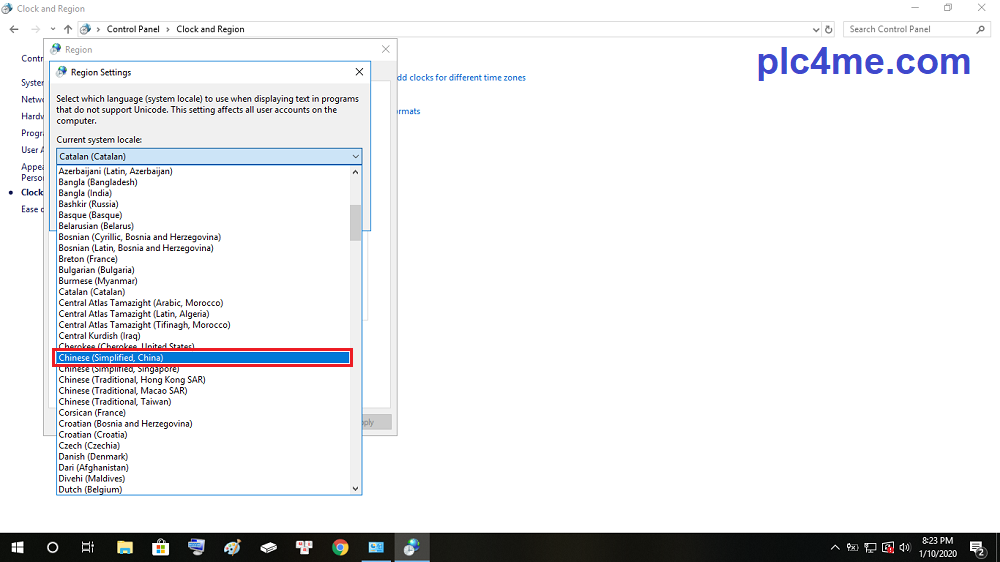Click the Cortana search circle icon

pyautogui.click(x=53, y=547)
